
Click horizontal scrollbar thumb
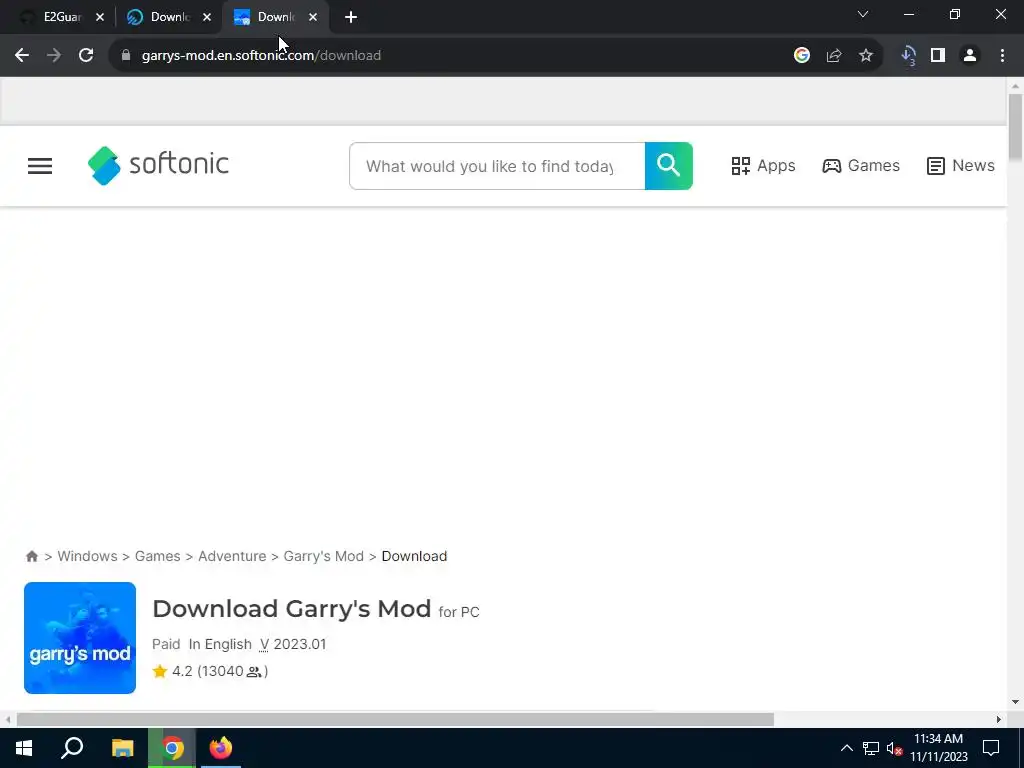(x=395, y=720)
